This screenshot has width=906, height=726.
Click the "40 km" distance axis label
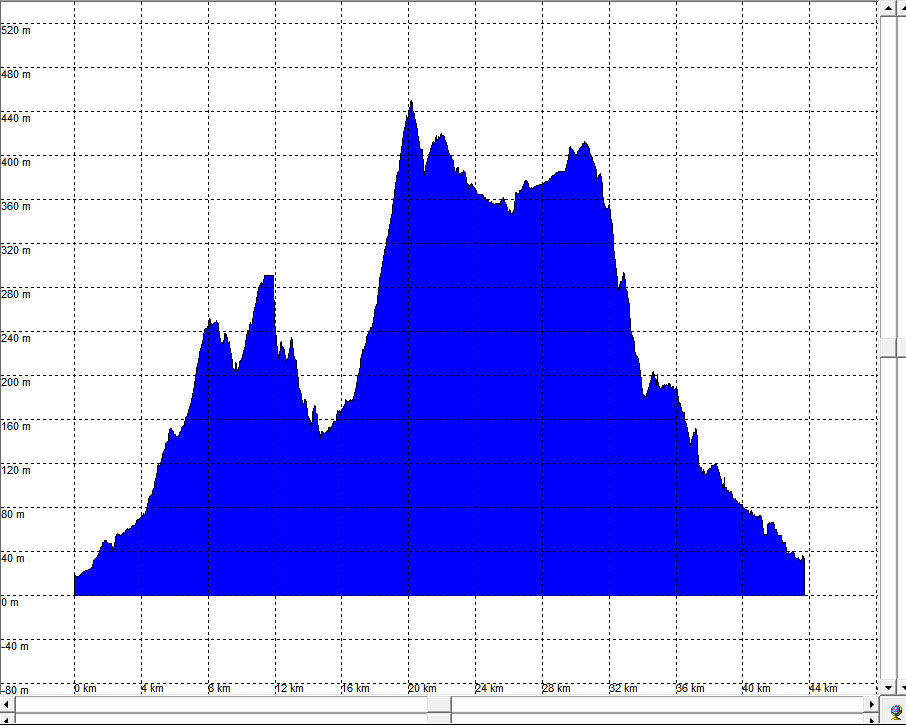pos(758,688)
